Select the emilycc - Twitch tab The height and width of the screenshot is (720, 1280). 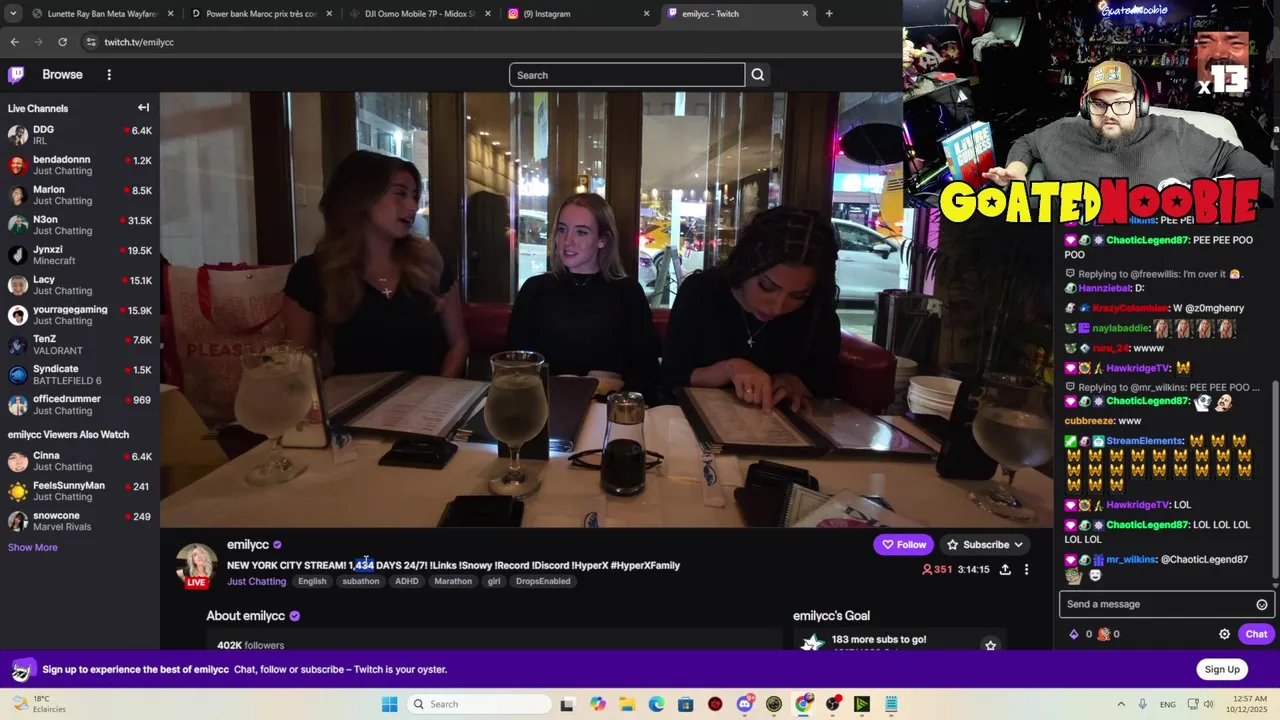738,14
